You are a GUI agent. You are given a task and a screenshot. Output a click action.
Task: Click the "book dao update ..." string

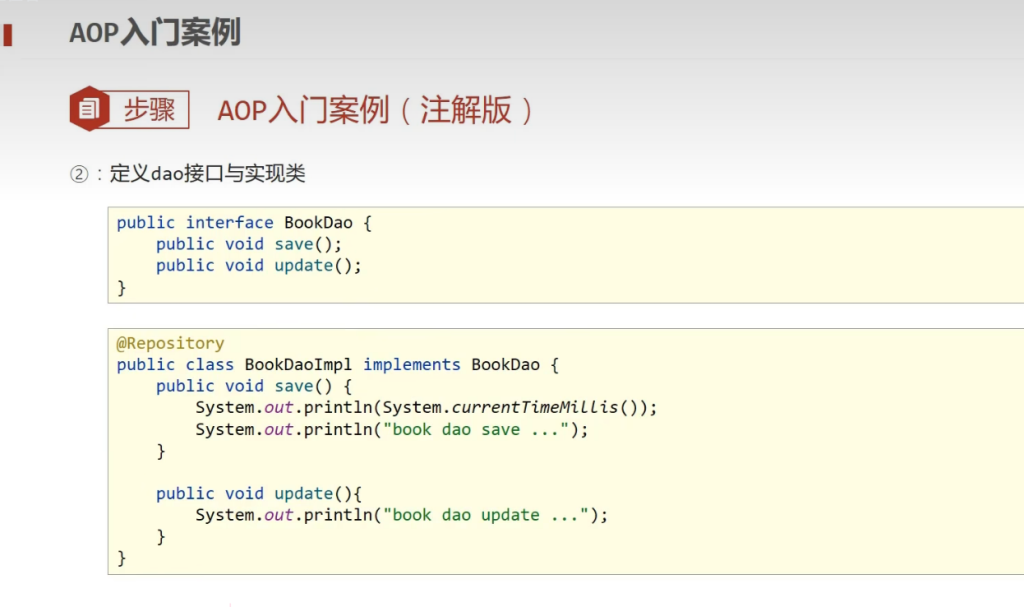(486, 516)
